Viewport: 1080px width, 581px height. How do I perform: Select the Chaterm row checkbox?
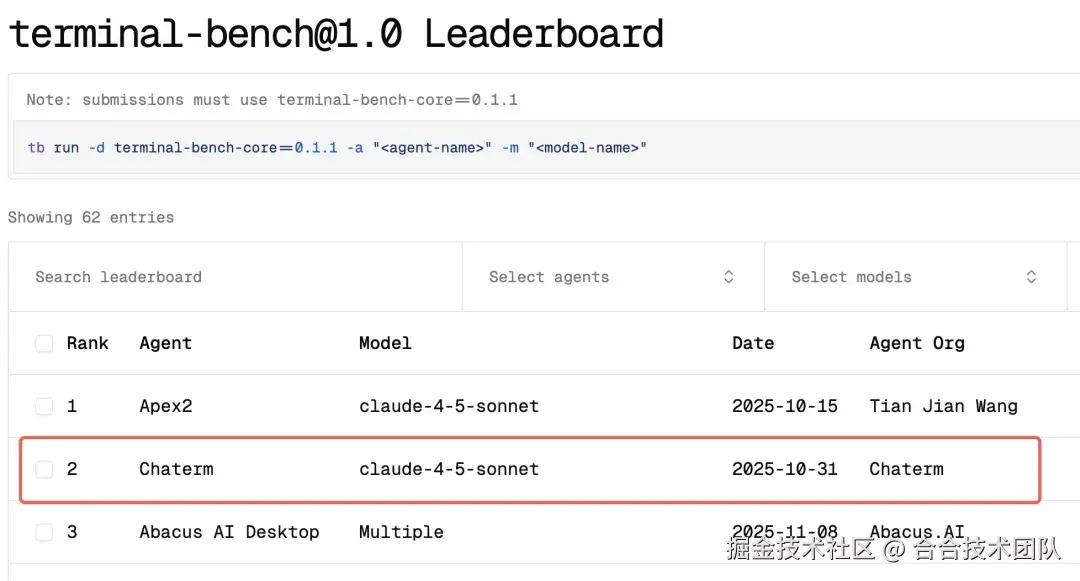[x=44, y=469]
